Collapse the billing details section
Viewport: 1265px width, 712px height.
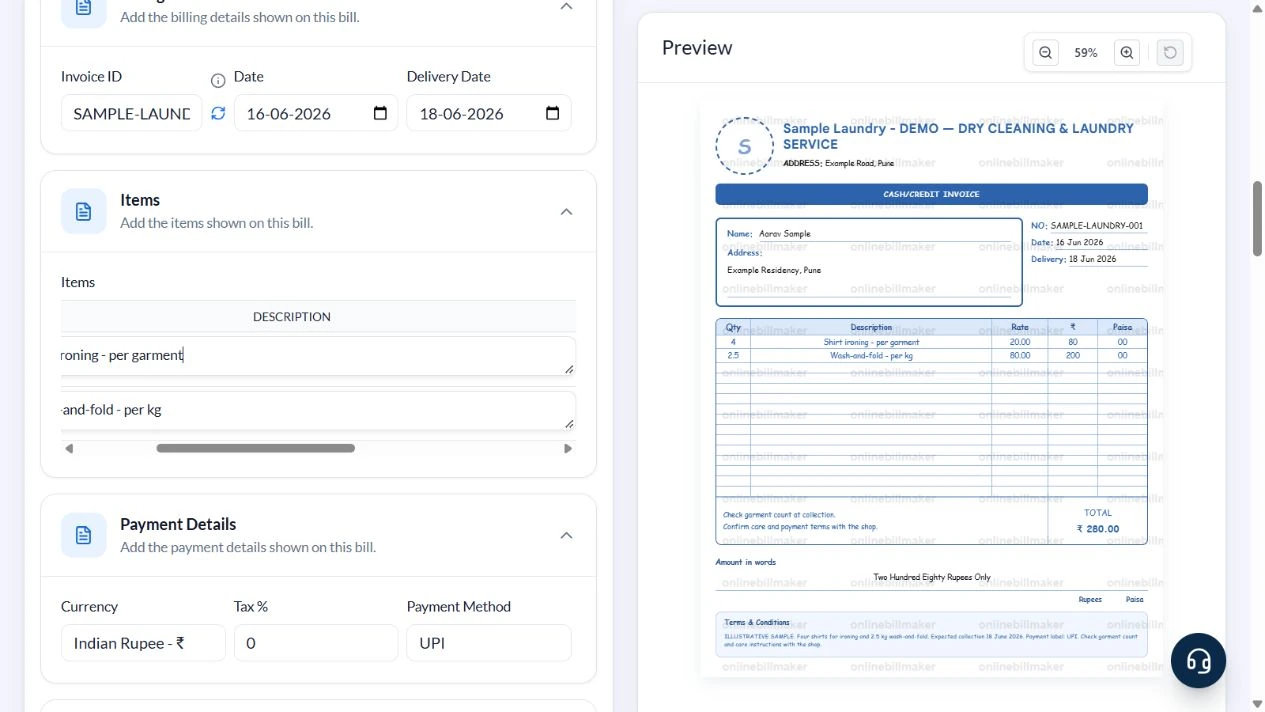tap(566, 6)
